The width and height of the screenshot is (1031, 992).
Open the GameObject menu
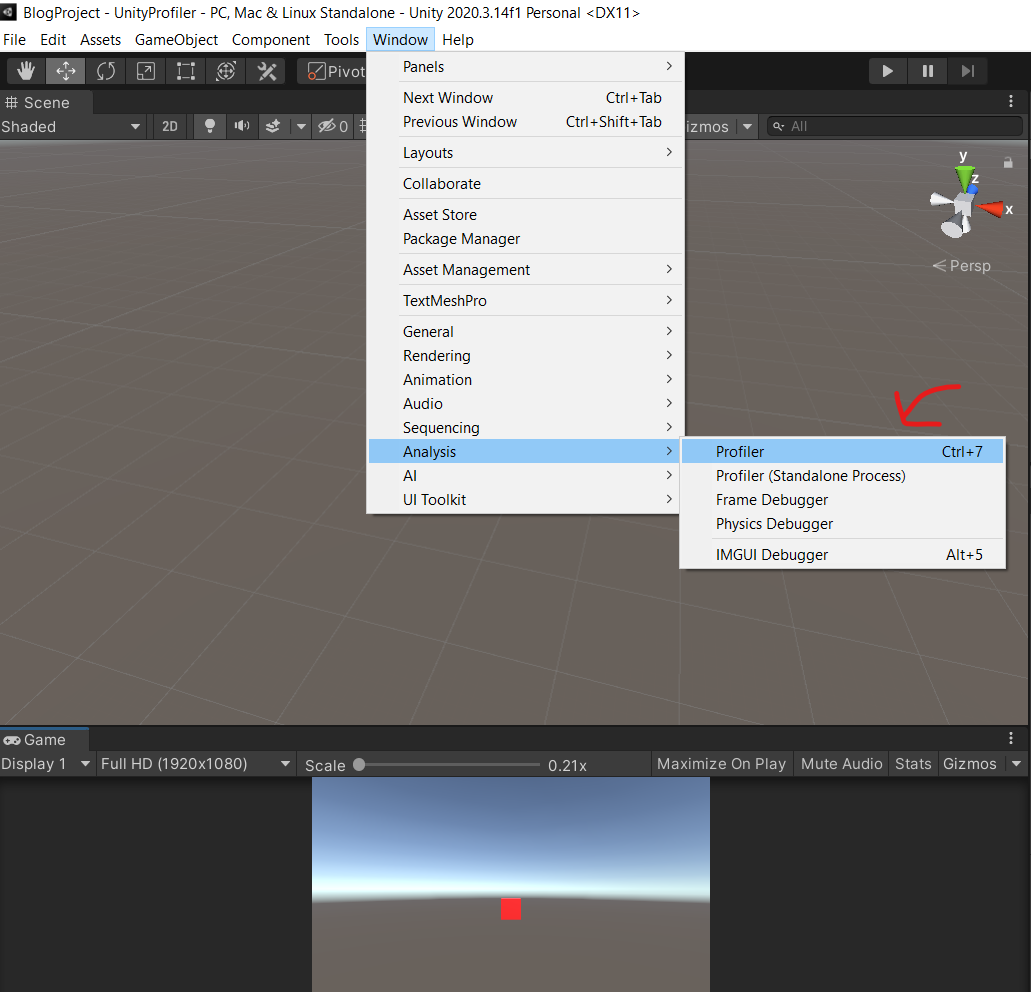176,39
